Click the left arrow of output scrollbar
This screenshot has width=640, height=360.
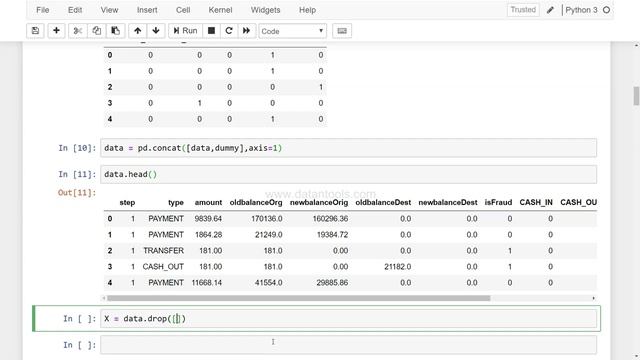pyautogui.click(x=104, y=298)
